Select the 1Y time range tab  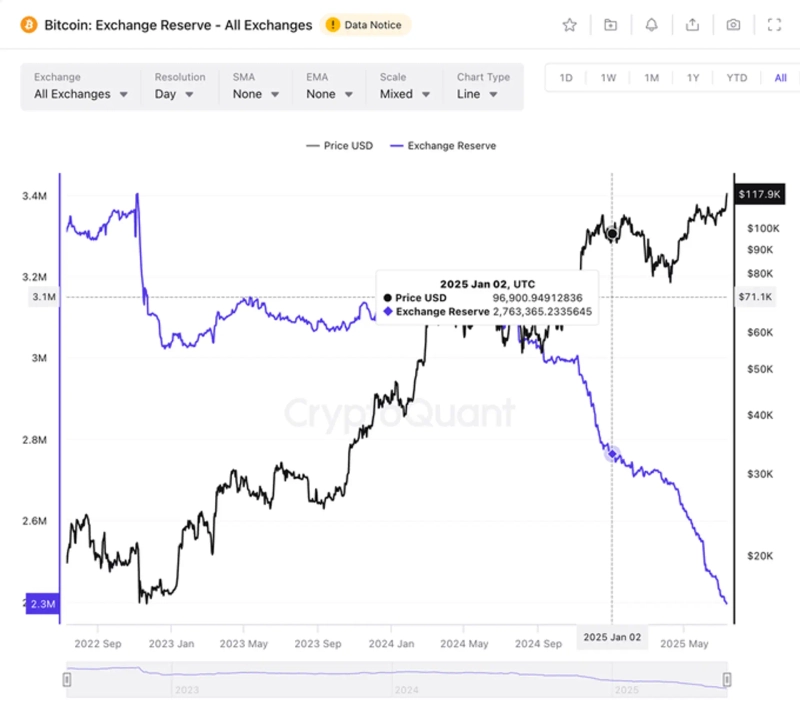(x=693, y=78)
